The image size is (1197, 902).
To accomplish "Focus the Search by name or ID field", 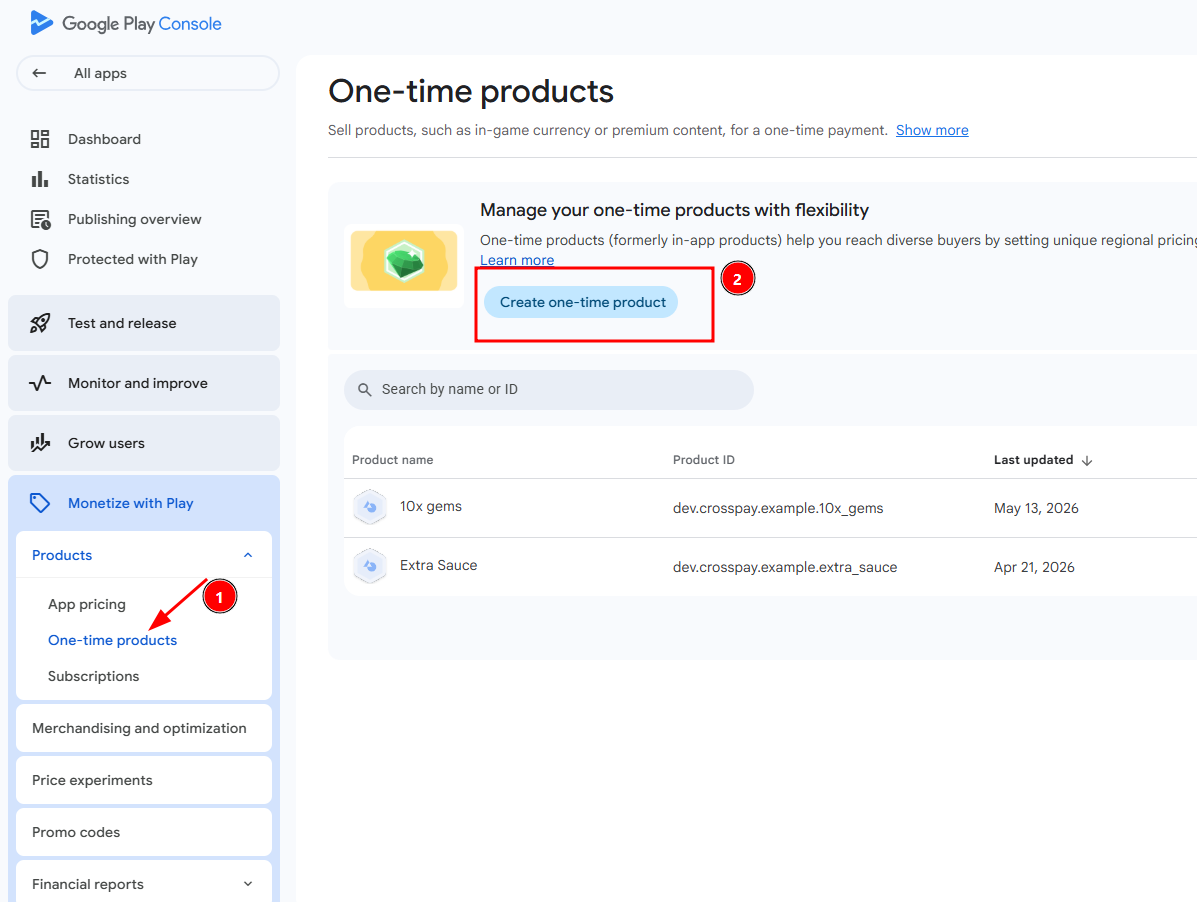I will point(548,390).
